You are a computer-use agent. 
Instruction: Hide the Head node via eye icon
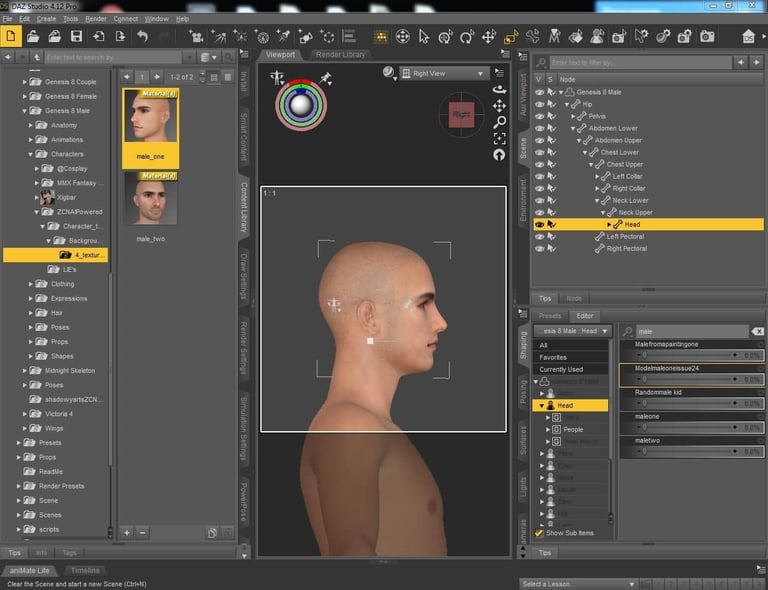click(x=540, y=225)
